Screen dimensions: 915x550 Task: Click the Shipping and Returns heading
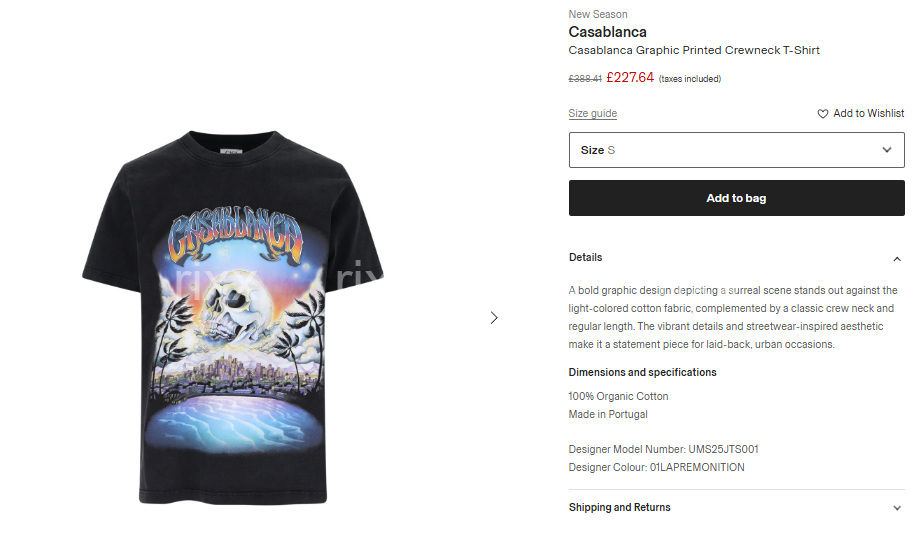pos(619,507)
